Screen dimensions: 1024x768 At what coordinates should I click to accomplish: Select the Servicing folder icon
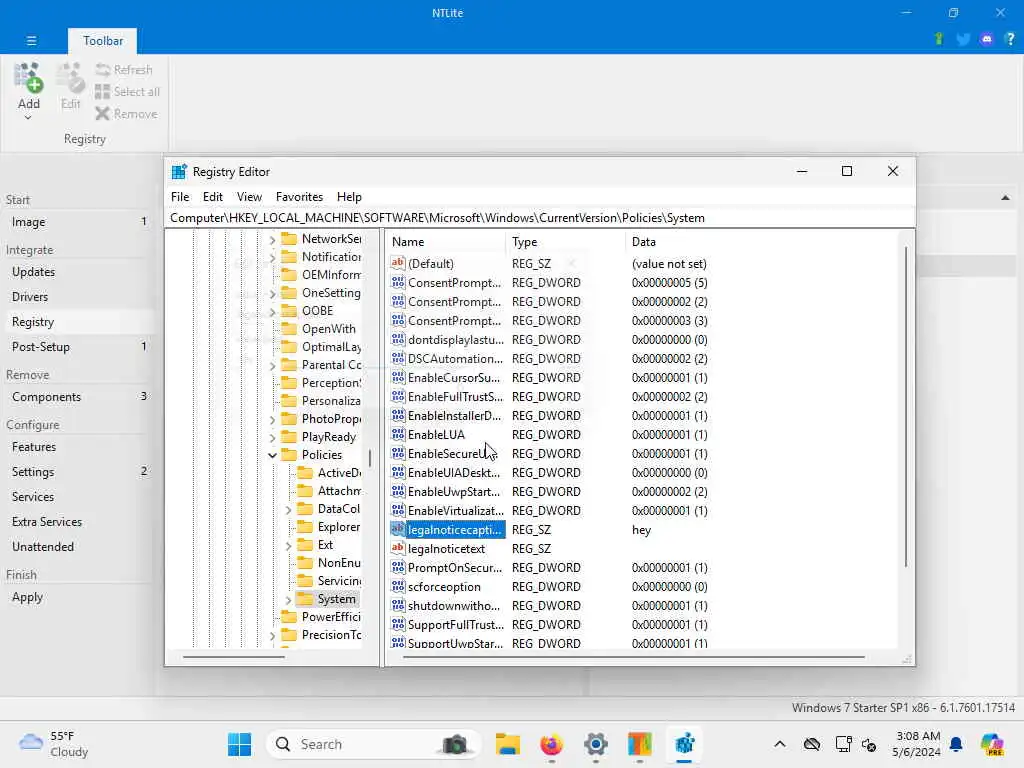(x=305, y=581)
